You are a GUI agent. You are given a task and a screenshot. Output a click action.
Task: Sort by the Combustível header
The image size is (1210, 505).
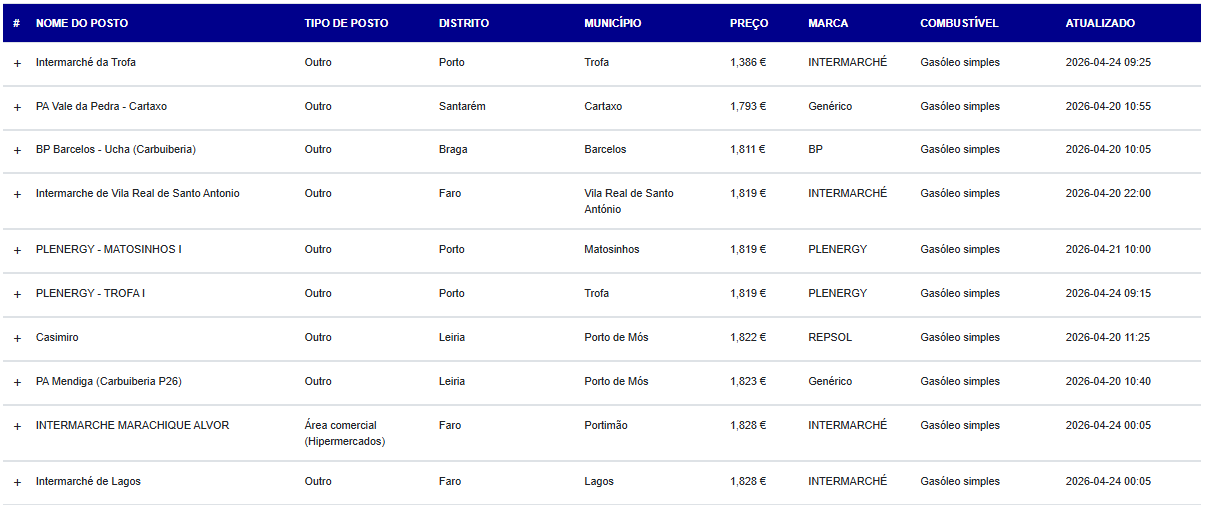(960, 23)
